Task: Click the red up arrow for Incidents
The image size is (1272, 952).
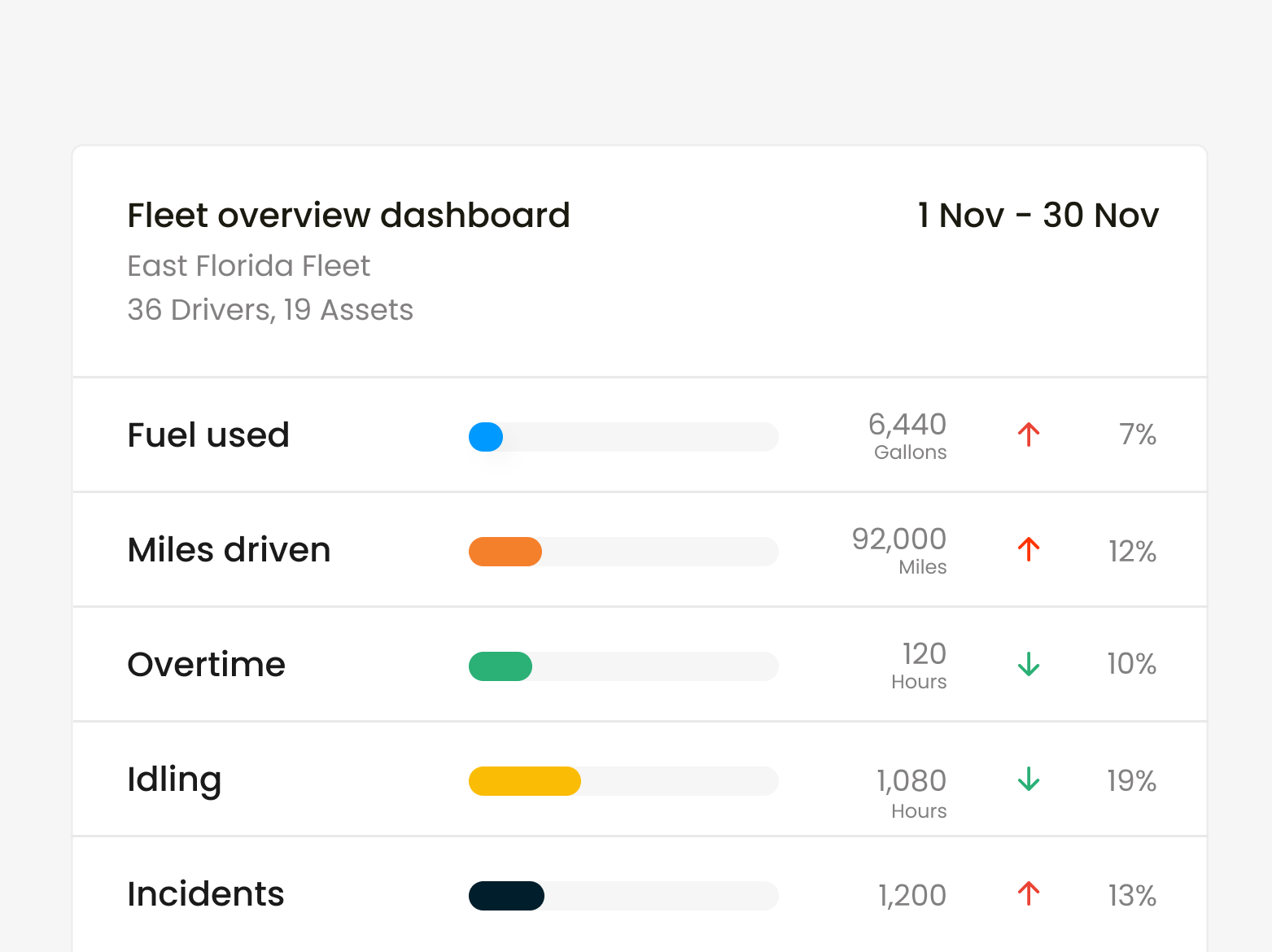Action: click(x=1029, y=893)
